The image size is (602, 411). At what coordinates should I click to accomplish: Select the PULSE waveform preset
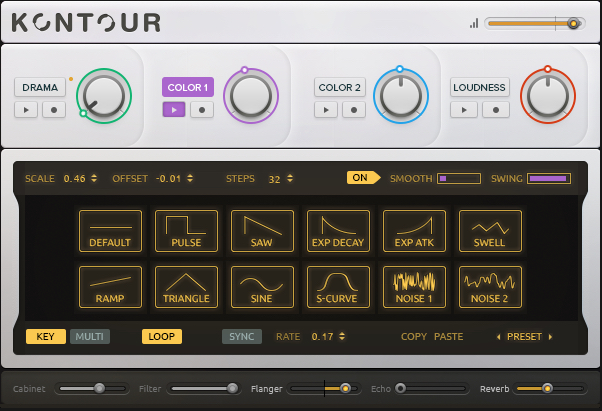(186, 231)
